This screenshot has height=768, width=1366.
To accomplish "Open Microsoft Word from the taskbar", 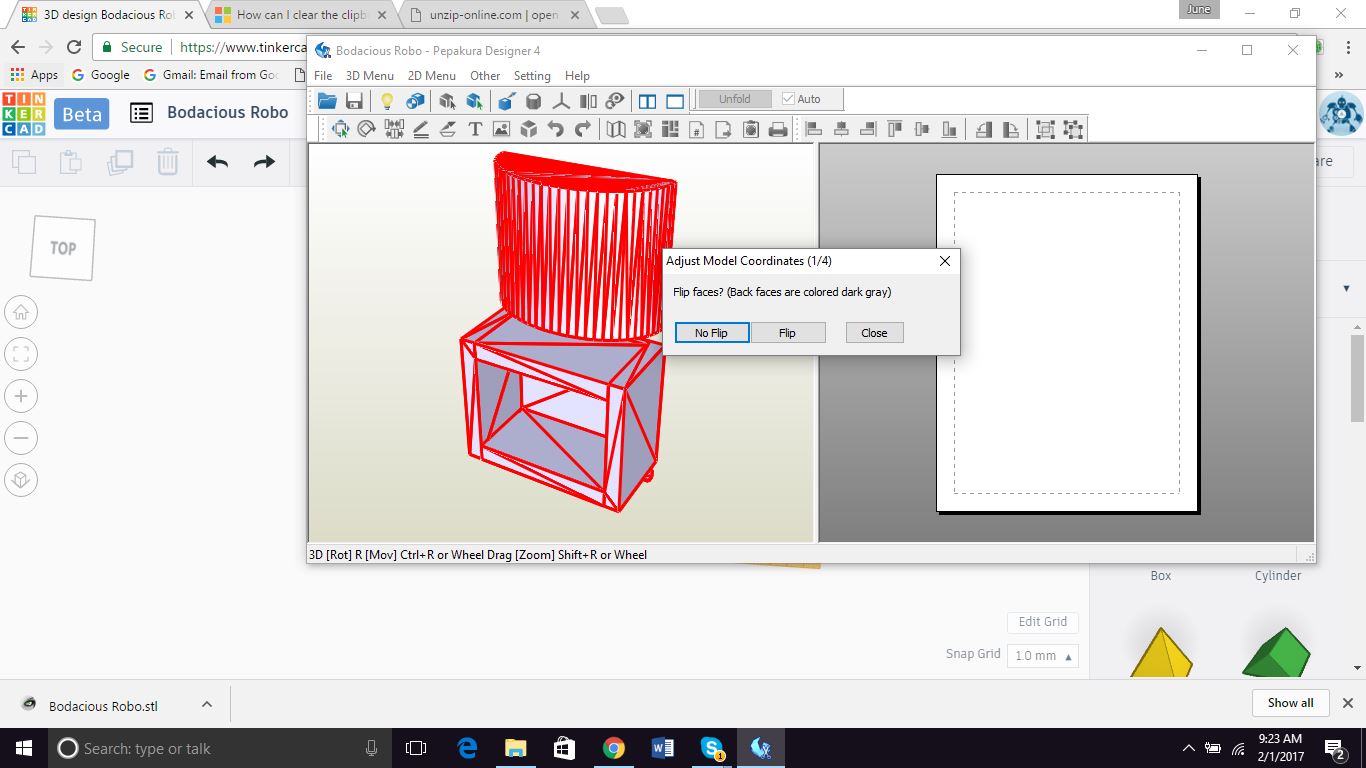I will (662, 748).
